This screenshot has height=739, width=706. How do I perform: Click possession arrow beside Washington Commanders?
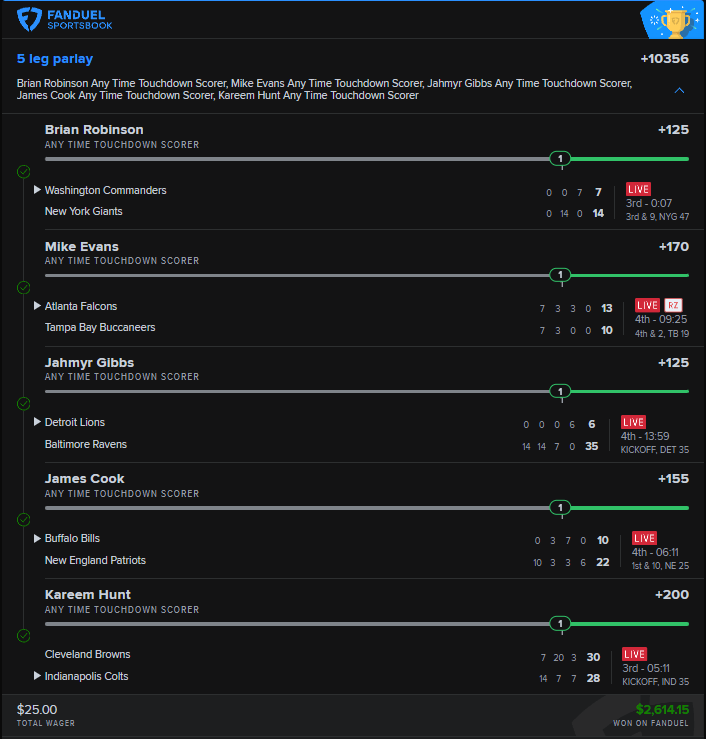click(37, 189)
